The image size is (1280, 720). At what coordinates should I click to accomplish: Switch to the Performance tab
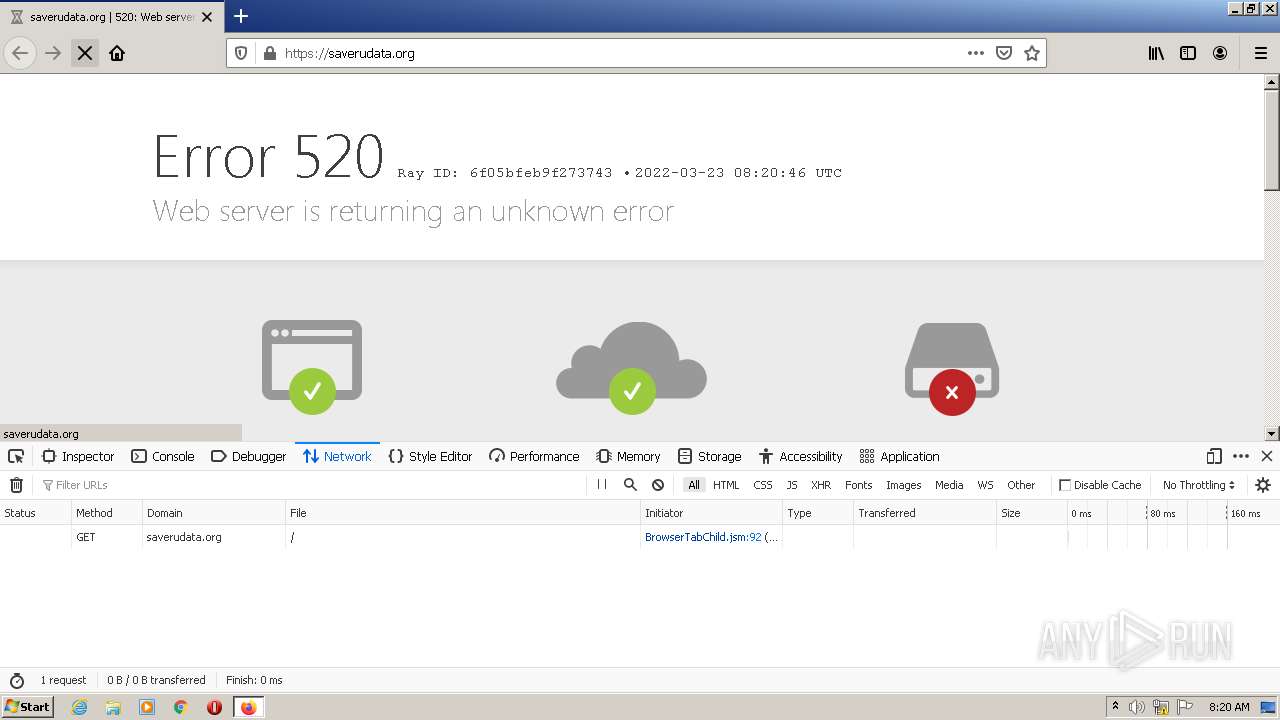click(x=534, y=456)
